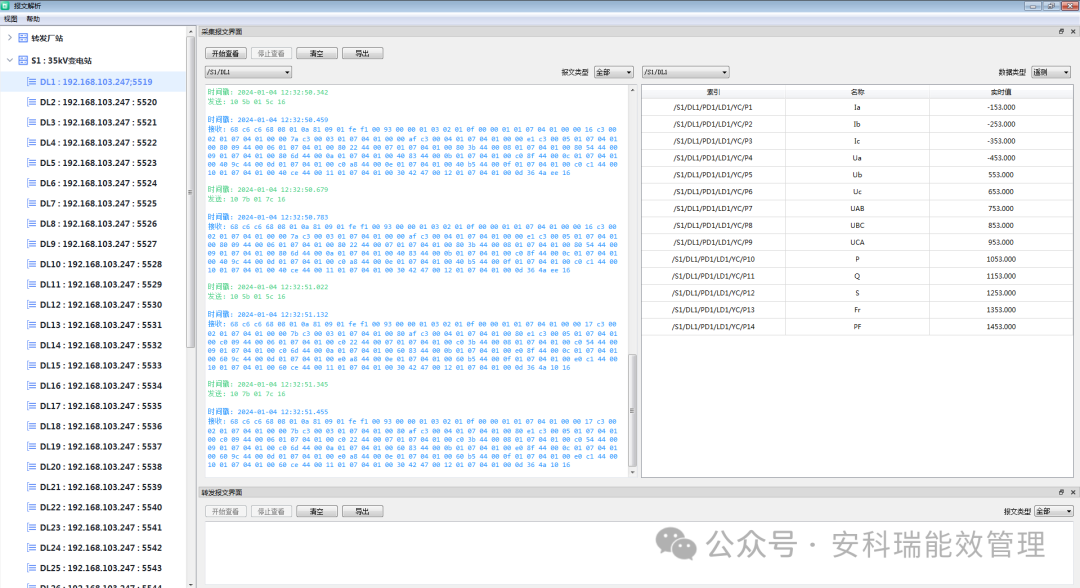Open the 视图 menu
Image resolution: width=1080 pixels, height=588 pixels.
click(x=10, y=19)
